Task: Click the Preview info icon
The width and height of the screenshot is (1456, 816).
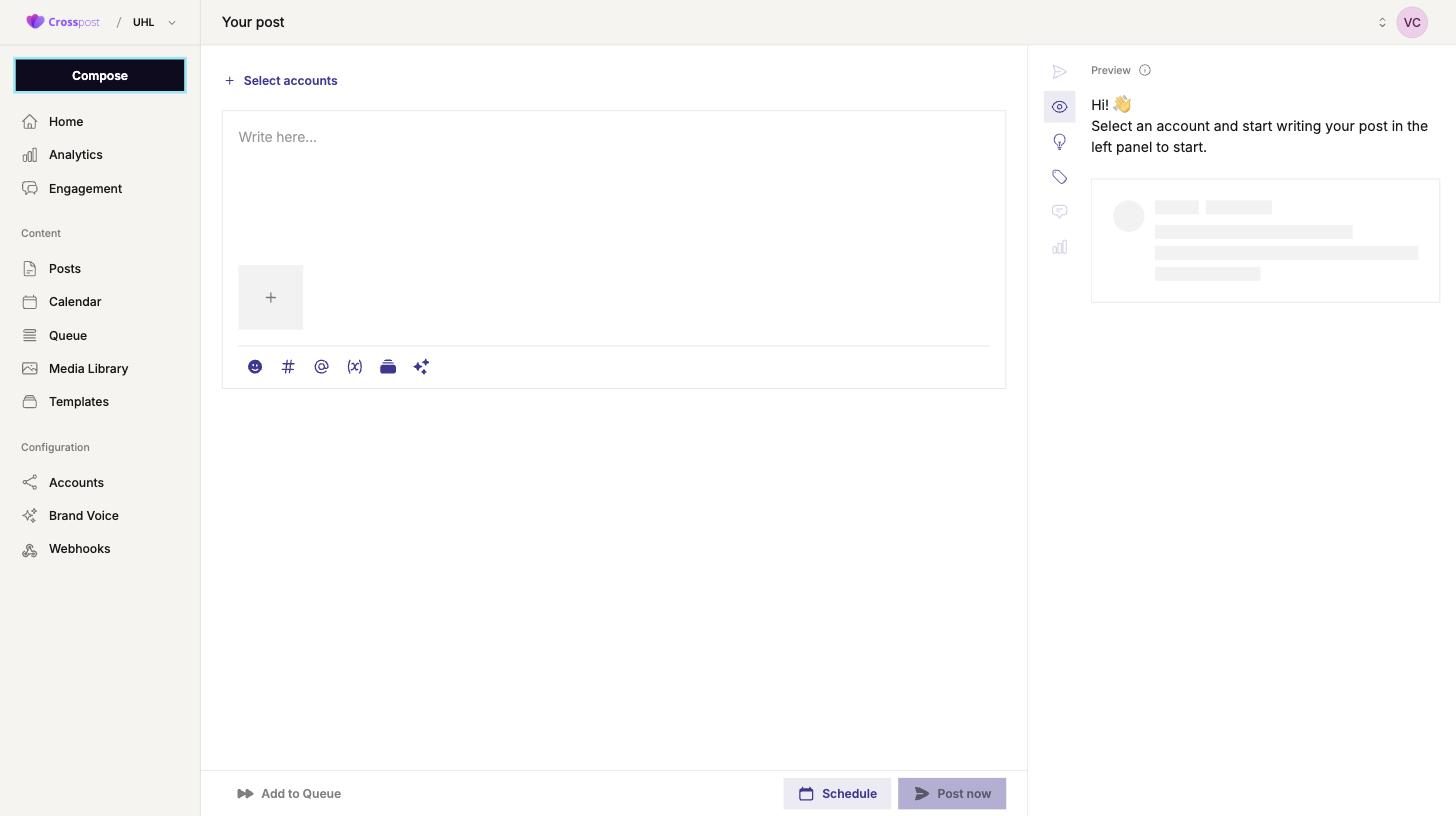Action: 1145,70
